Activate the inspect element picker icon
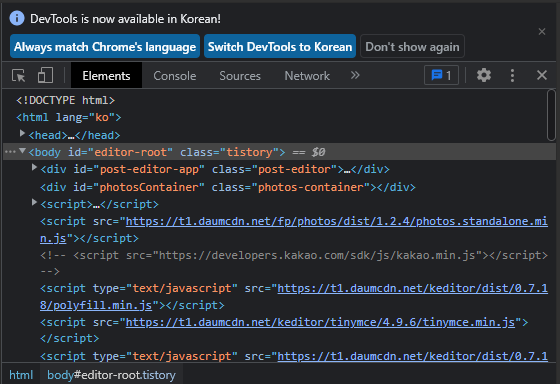Screen dimensions: 560x384 19,75
